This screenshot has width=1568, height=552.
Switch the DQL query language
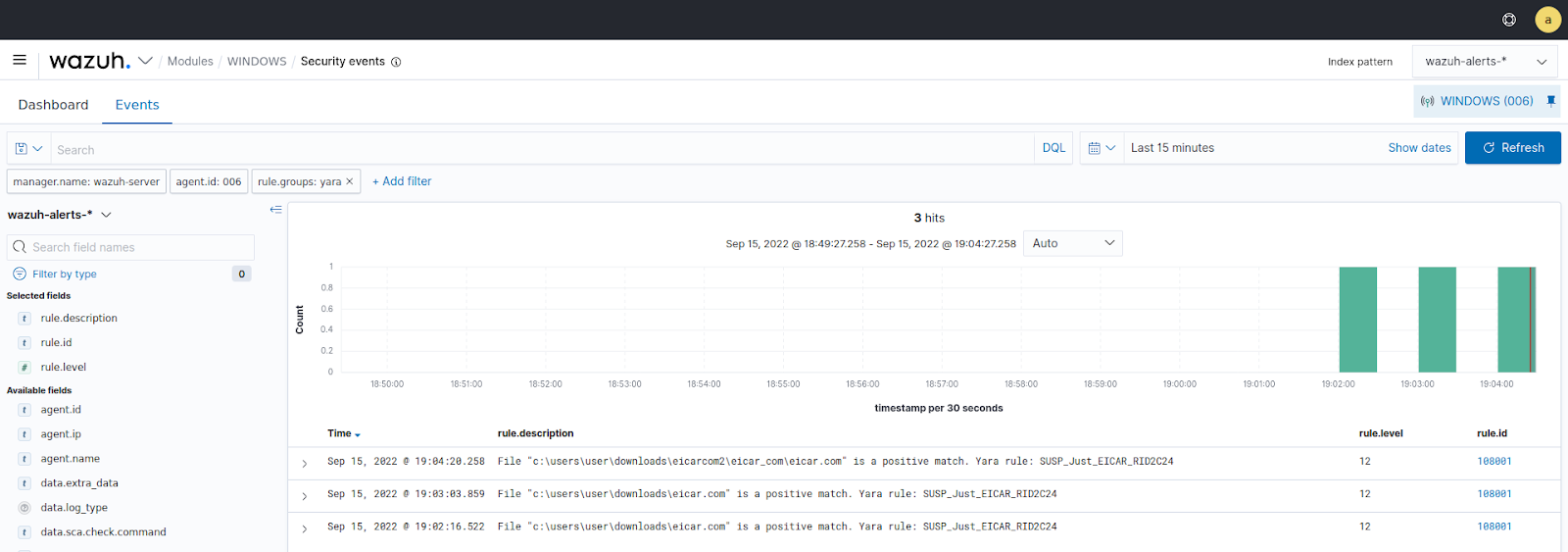pos(1053,148)
